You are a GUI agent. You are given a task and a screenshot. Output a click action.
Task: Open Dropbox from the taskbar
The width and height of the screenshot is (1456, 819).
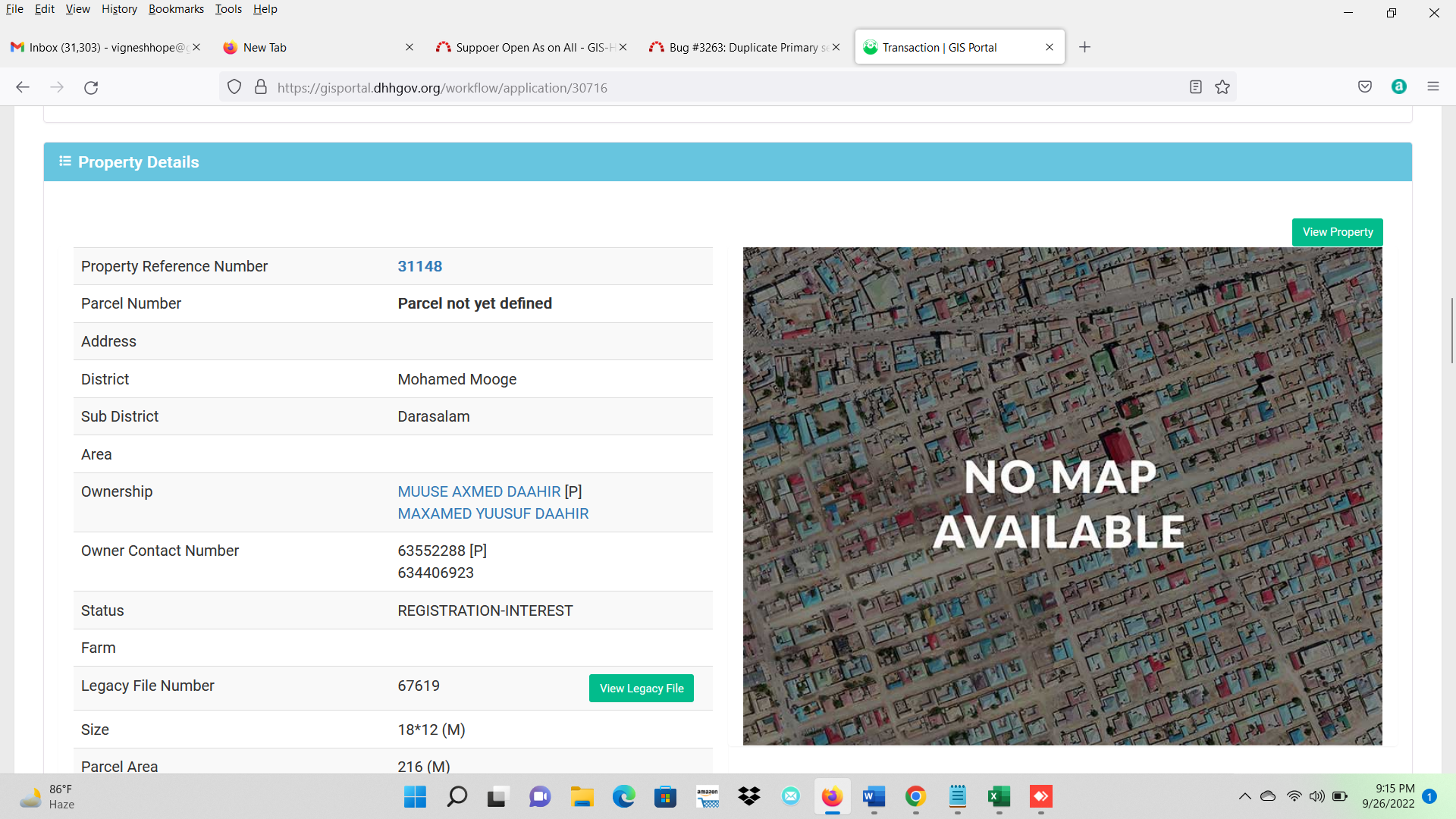(749, 796)
